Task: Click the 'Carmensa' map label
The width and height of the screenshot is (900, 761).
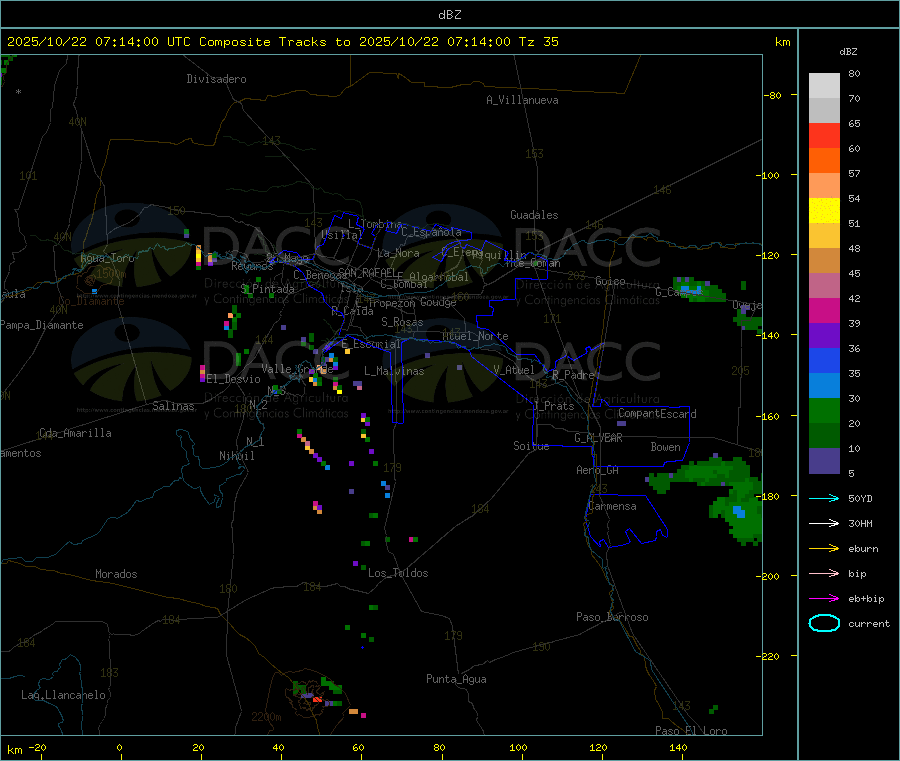Action: (x=612, y=506)
